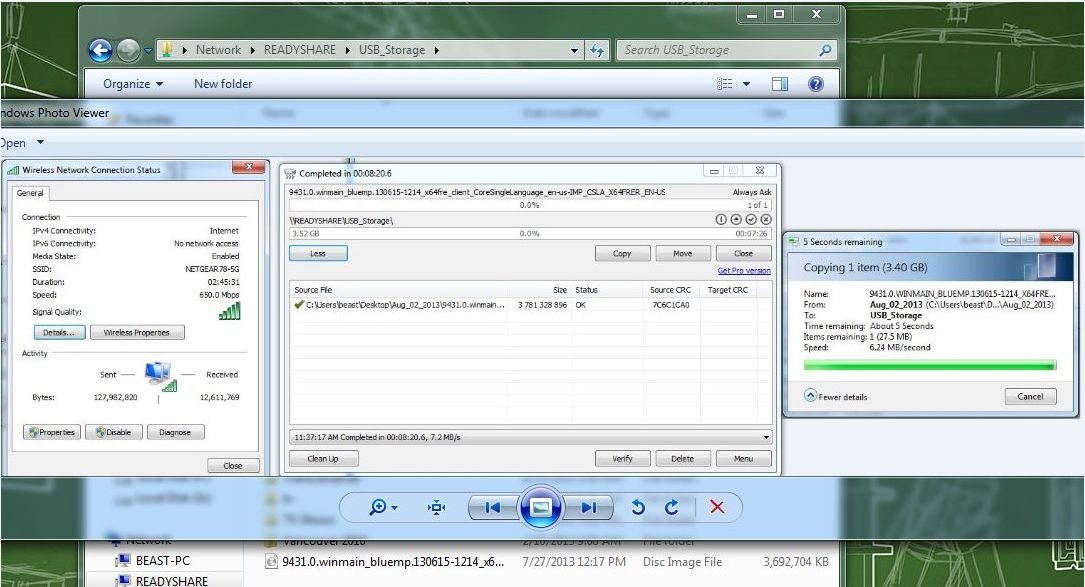Screen dimensions: 1085x587
Task: Open the Get Pro version link
Action: pos(744,271)
